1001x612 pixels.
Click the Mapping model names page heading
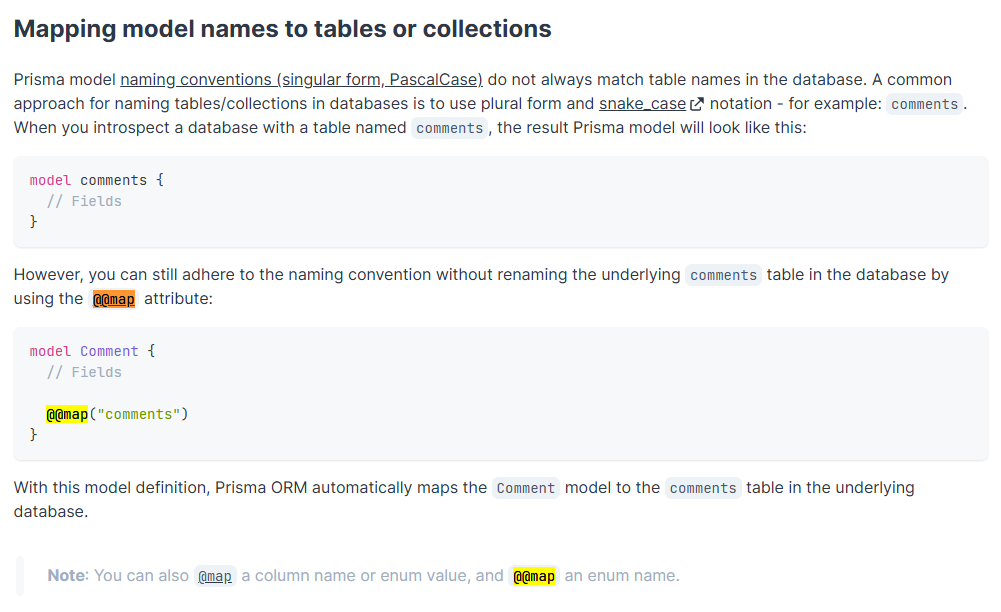tap(282, 28)
